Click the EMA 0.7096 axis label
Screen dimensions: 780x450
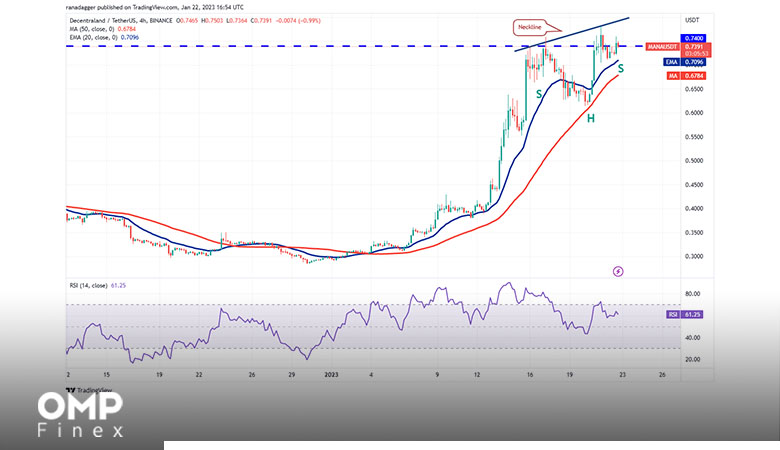tap(685, 62)
